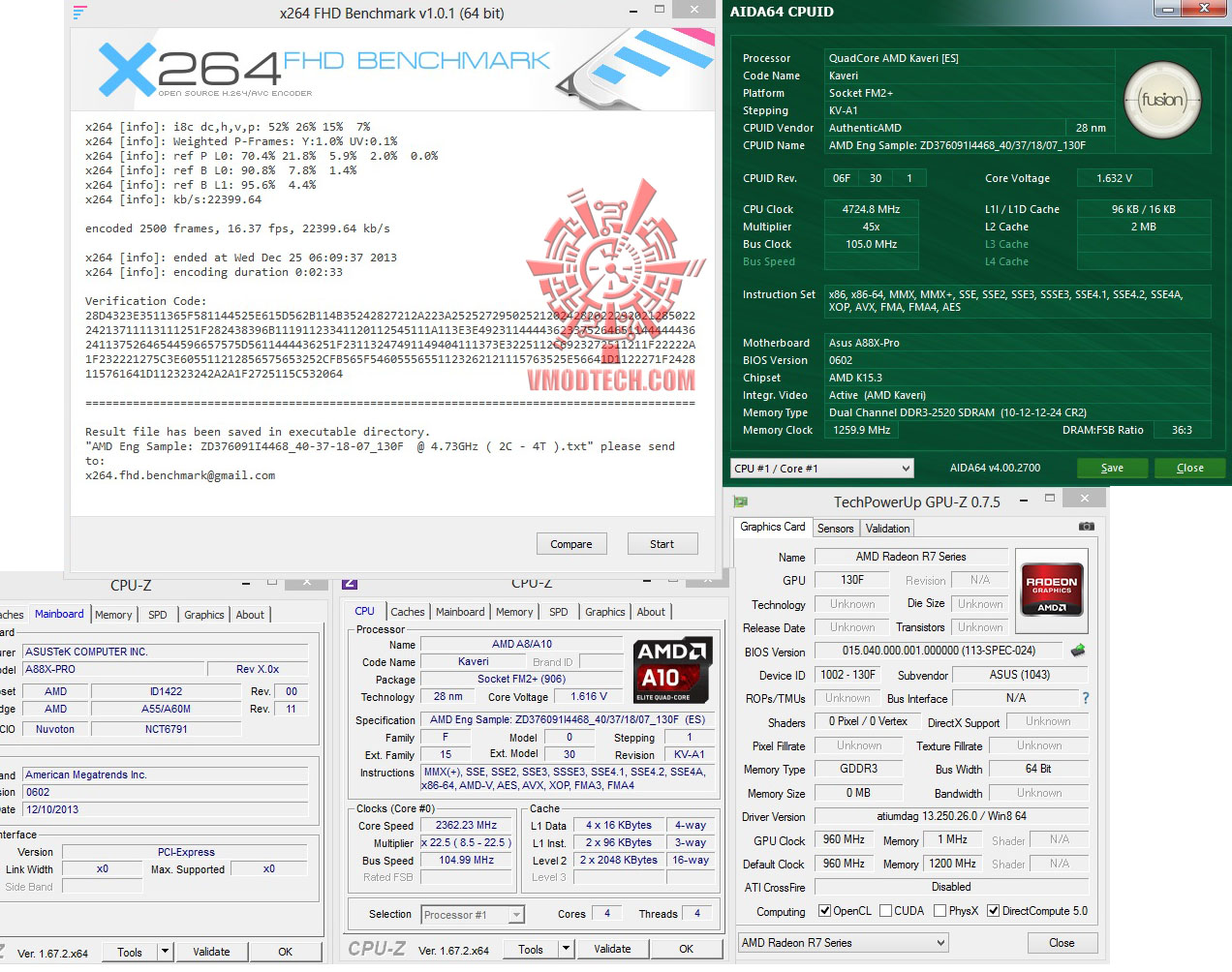Click the Core Speed value 2362.23 MHz
The width and height of the screenshot is (1232, 972).
click(x=466, y=826)
